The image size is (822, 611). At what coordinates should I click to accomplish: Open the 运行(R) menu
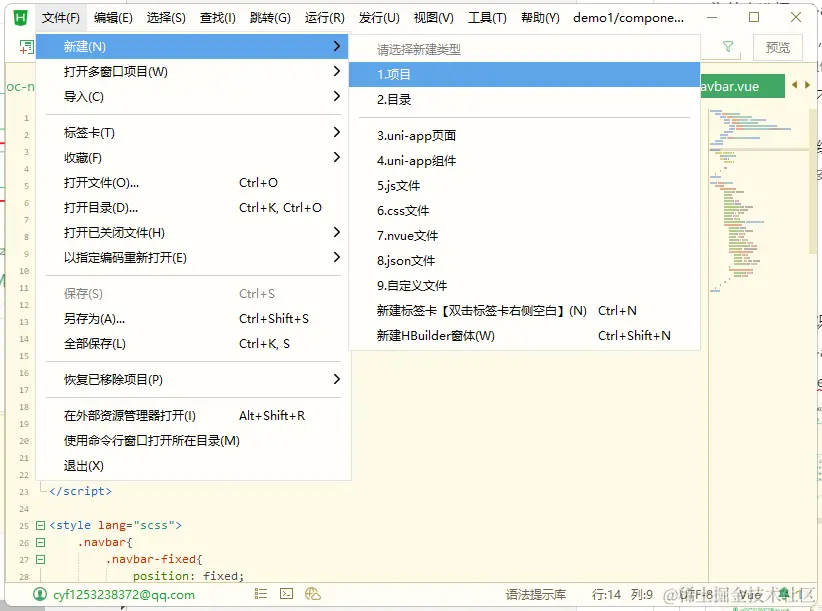pyautogui.click(x=325, y=18)
